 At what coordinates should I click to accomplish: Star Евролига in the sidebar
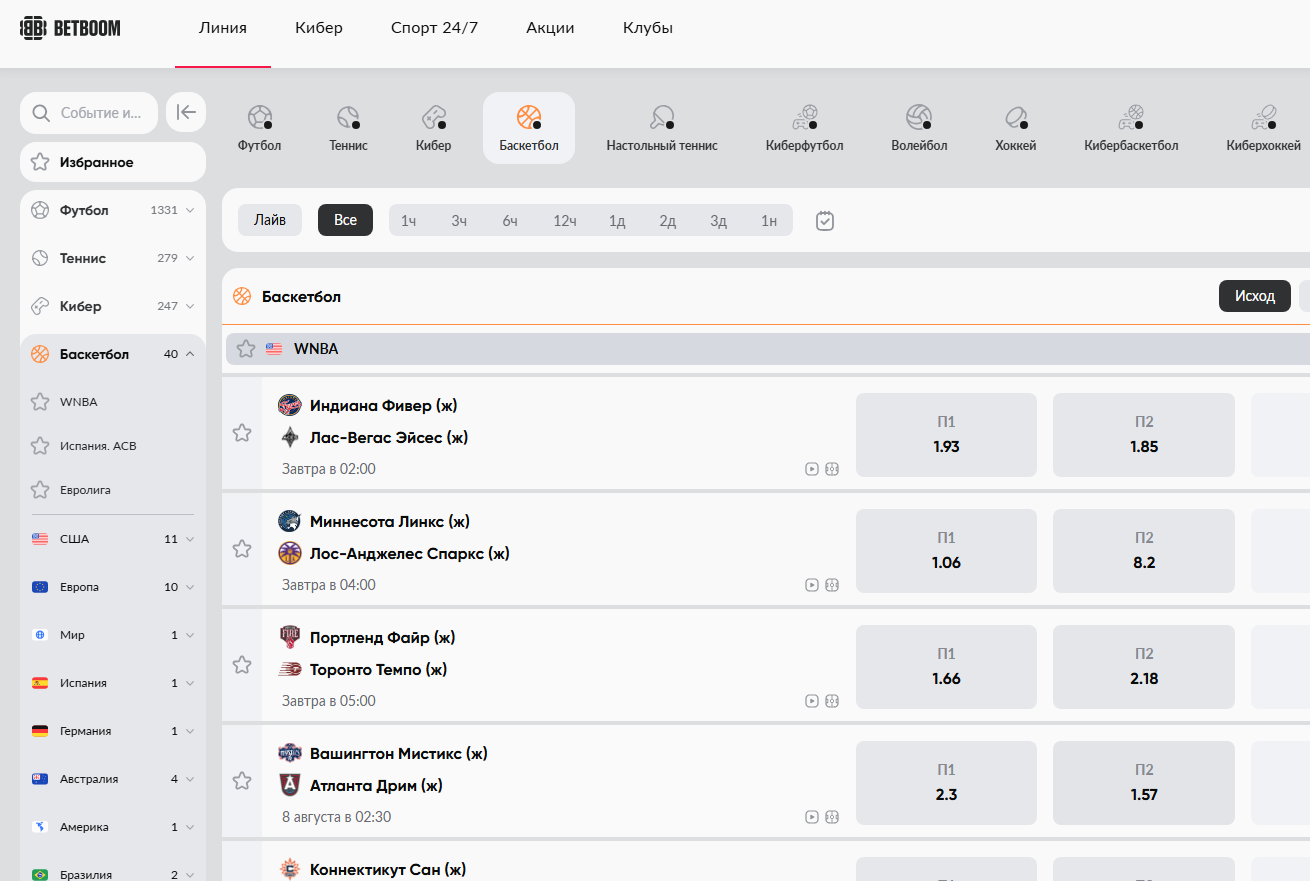(x=40, y=490)
